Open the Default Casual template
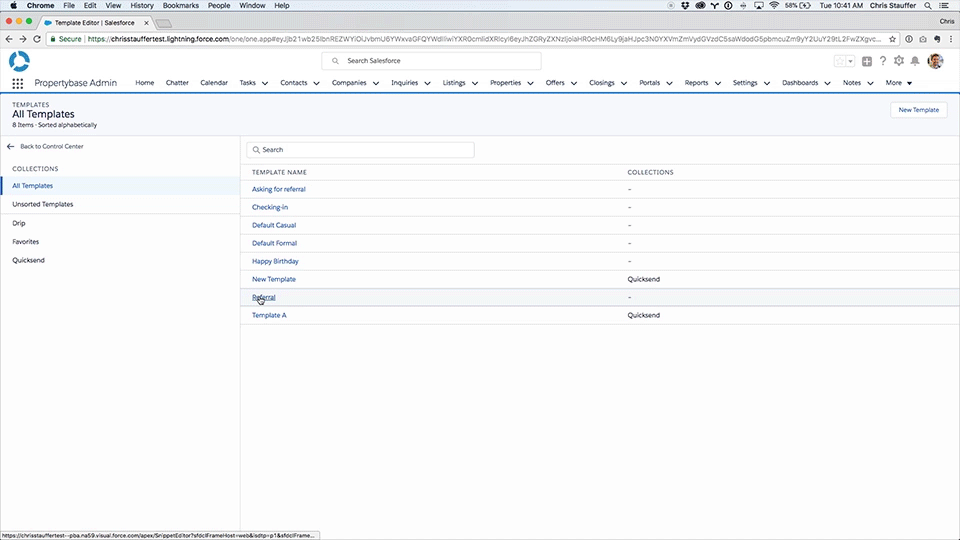 (x=274, y=225)
